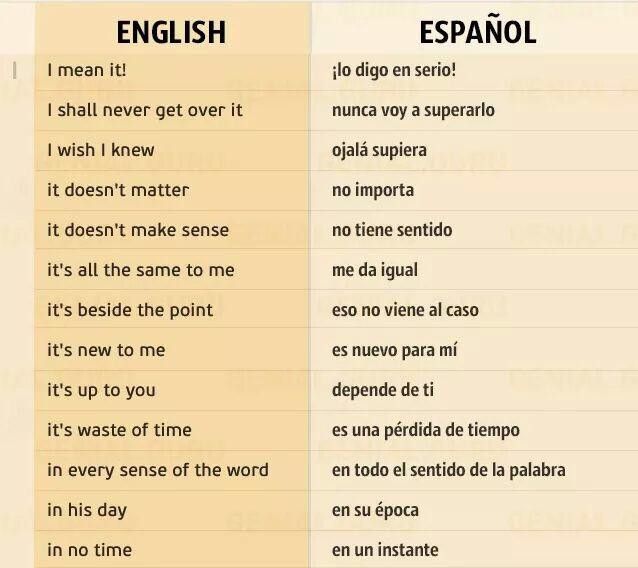Click the ESPAÑOL column header
The width and height of the screenshot is (638, 568).
coord(478,32)
